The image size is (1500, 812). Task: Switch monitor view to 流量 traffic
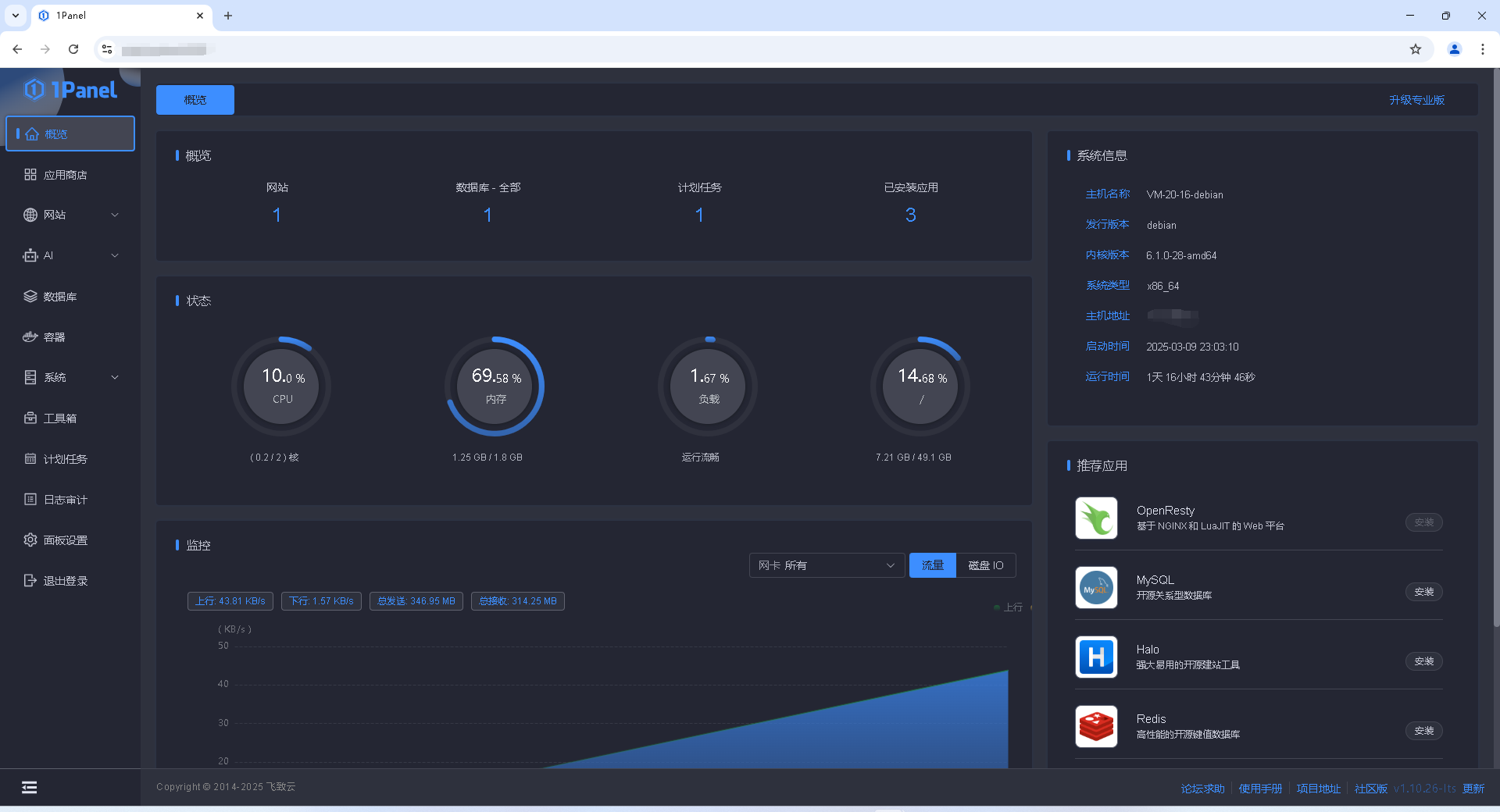[x=932, y=565]
